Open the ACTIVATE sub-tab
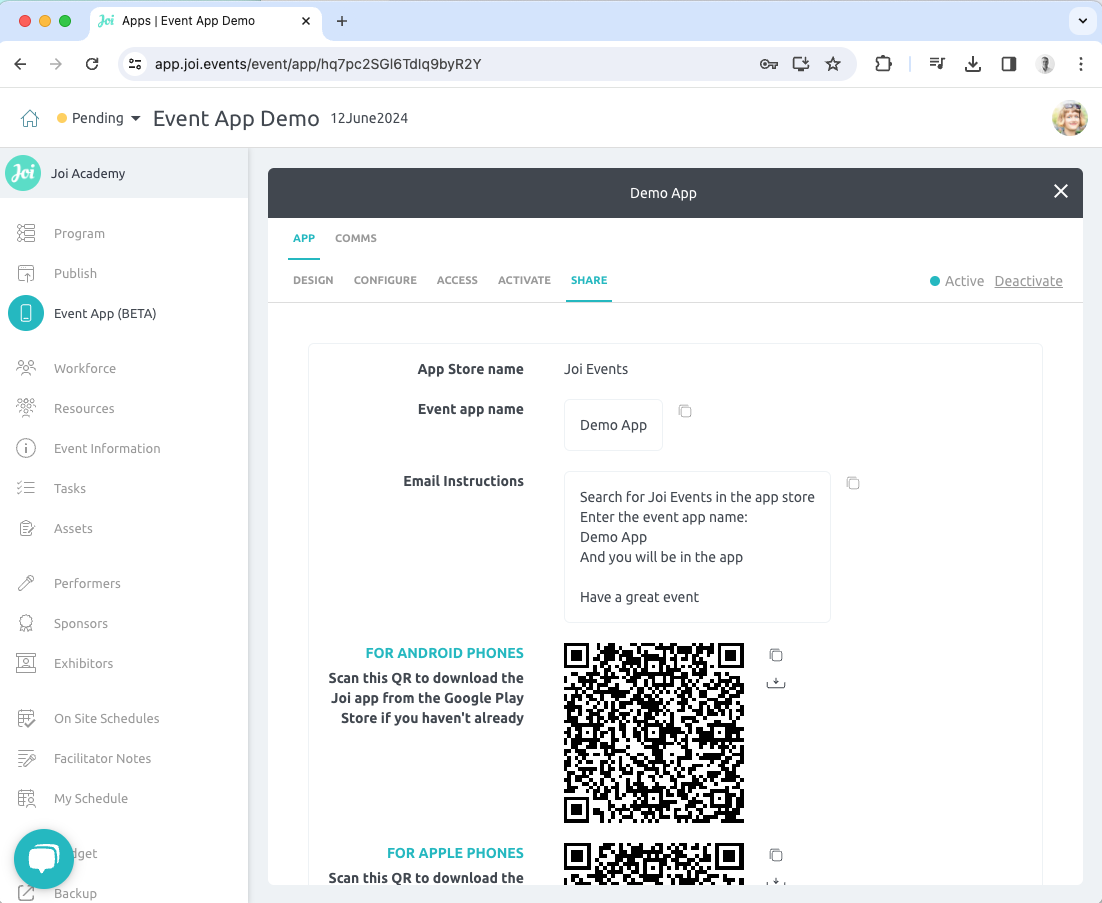Screen dimensions: 1102x903 pyautogui.click(x=524, y=280)
